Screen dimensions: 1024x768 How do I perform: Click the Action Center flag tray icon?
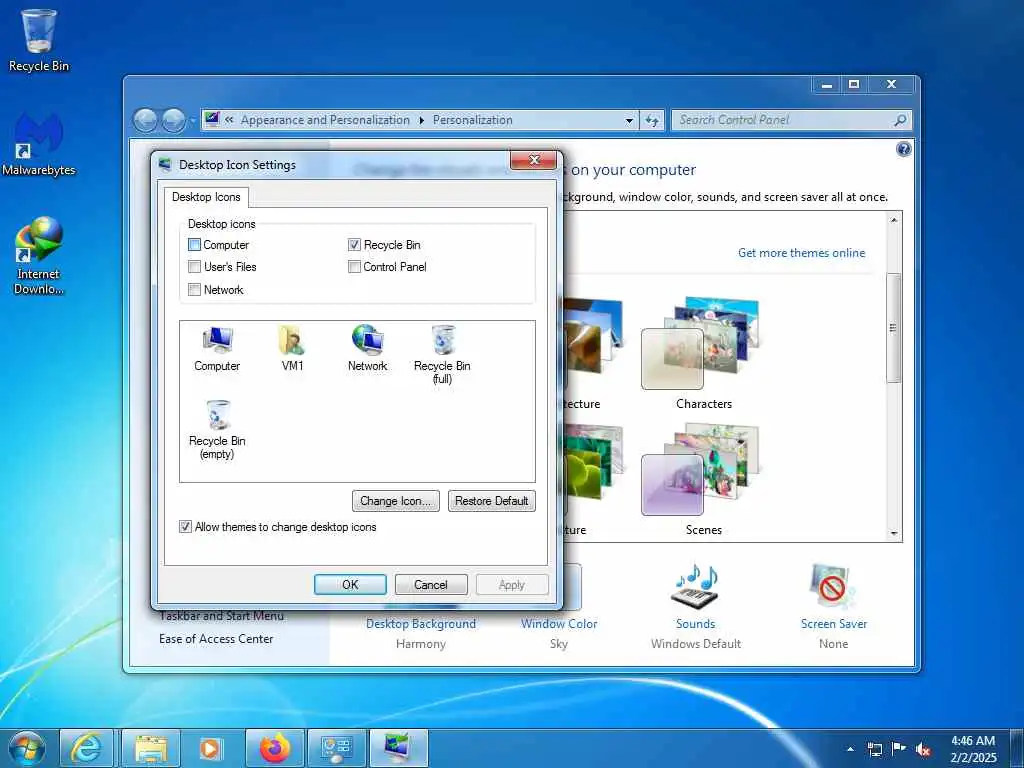[899, 749]
